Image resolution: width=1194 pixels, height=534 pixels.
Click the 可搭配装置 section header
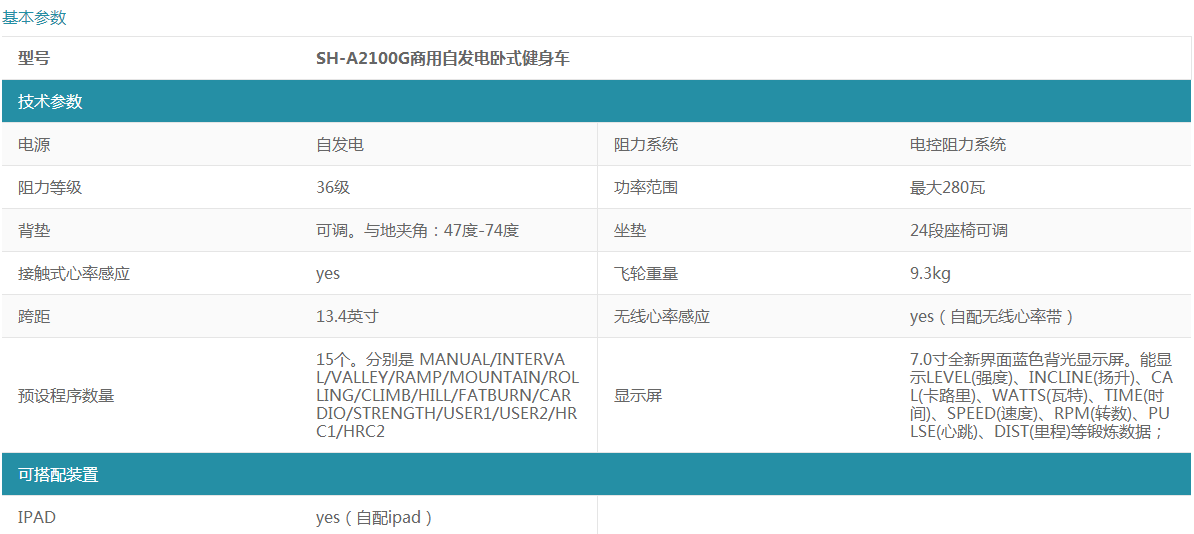click(58, 475)
